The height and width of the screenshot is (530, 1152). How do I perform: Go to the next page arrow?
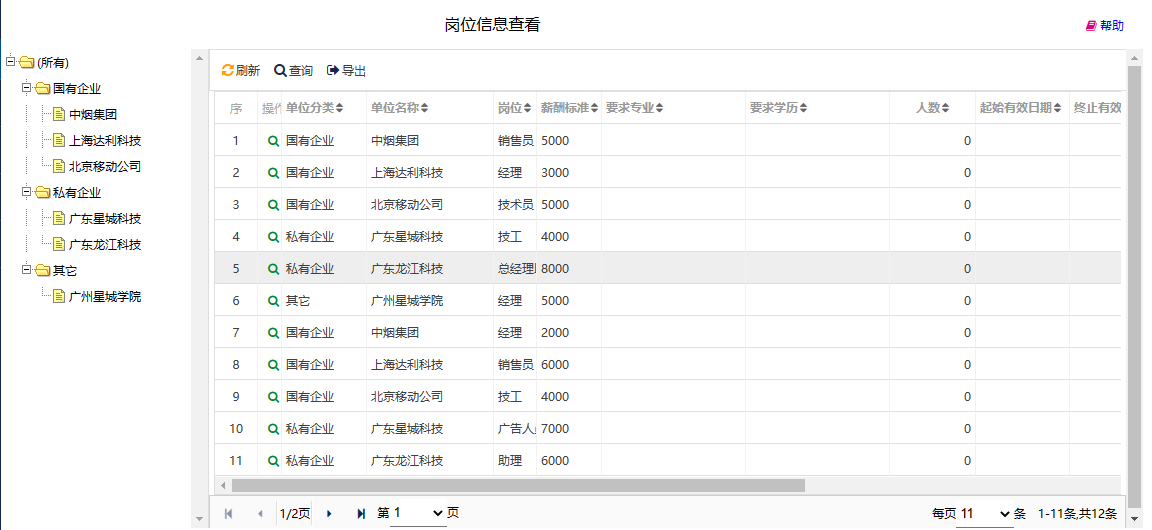coord(329,514)
